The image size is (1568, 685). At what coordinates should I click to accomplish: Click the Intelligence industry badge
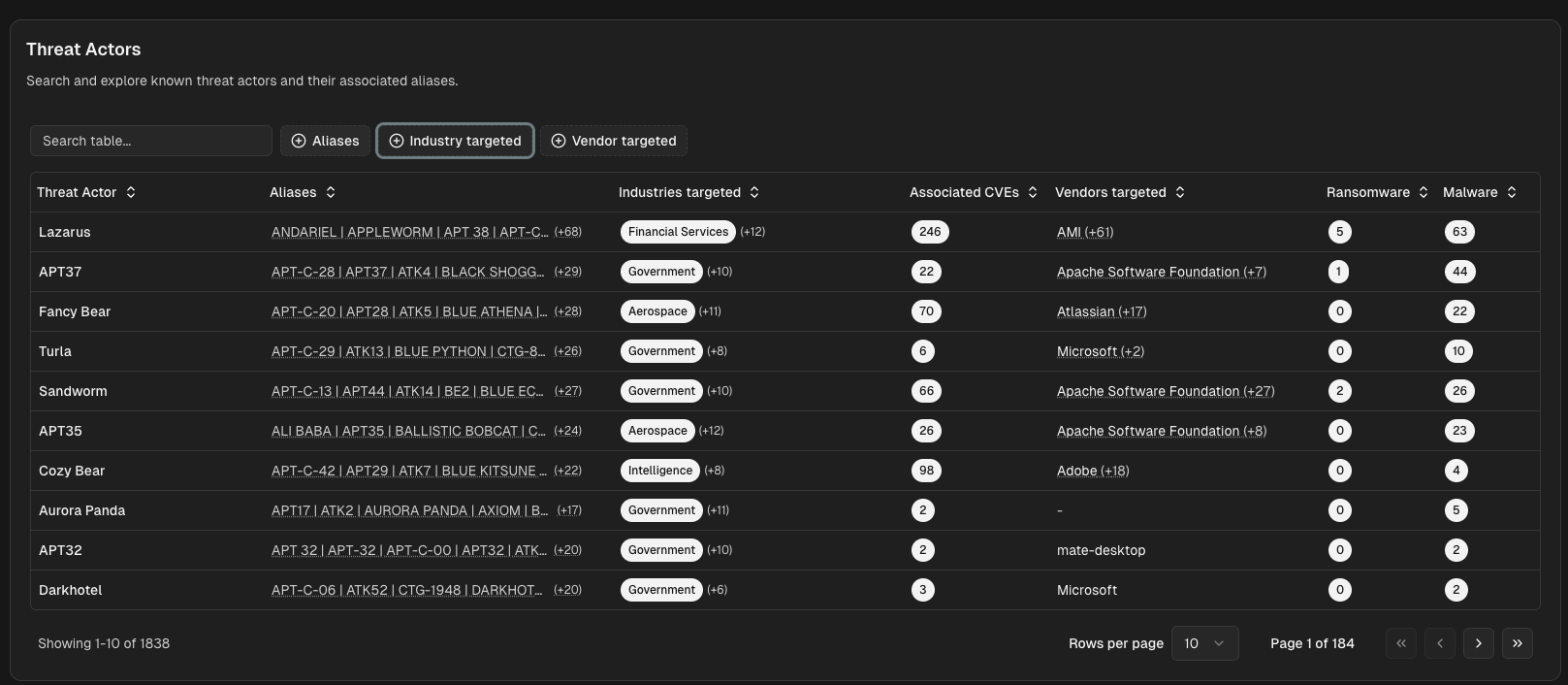pos(660,471)
